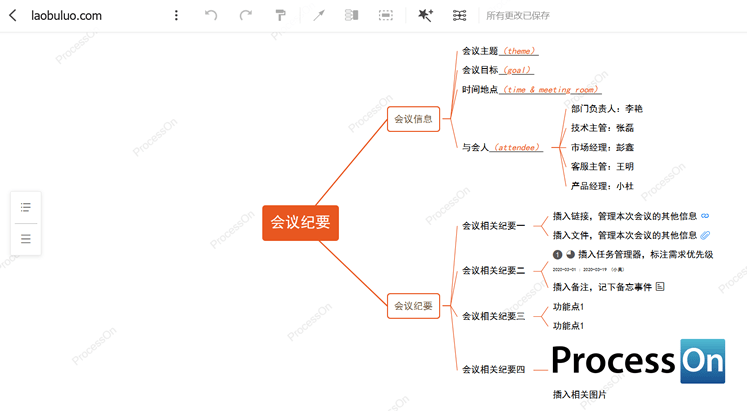Open the three-dot more options menu

[176, 15]
